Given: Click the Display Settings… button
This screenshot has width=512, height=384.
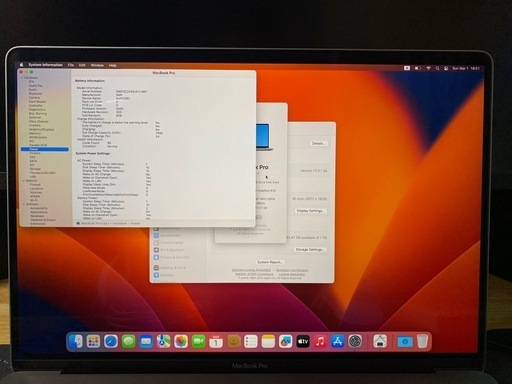Looking at the screenshot, I should 310,211.
